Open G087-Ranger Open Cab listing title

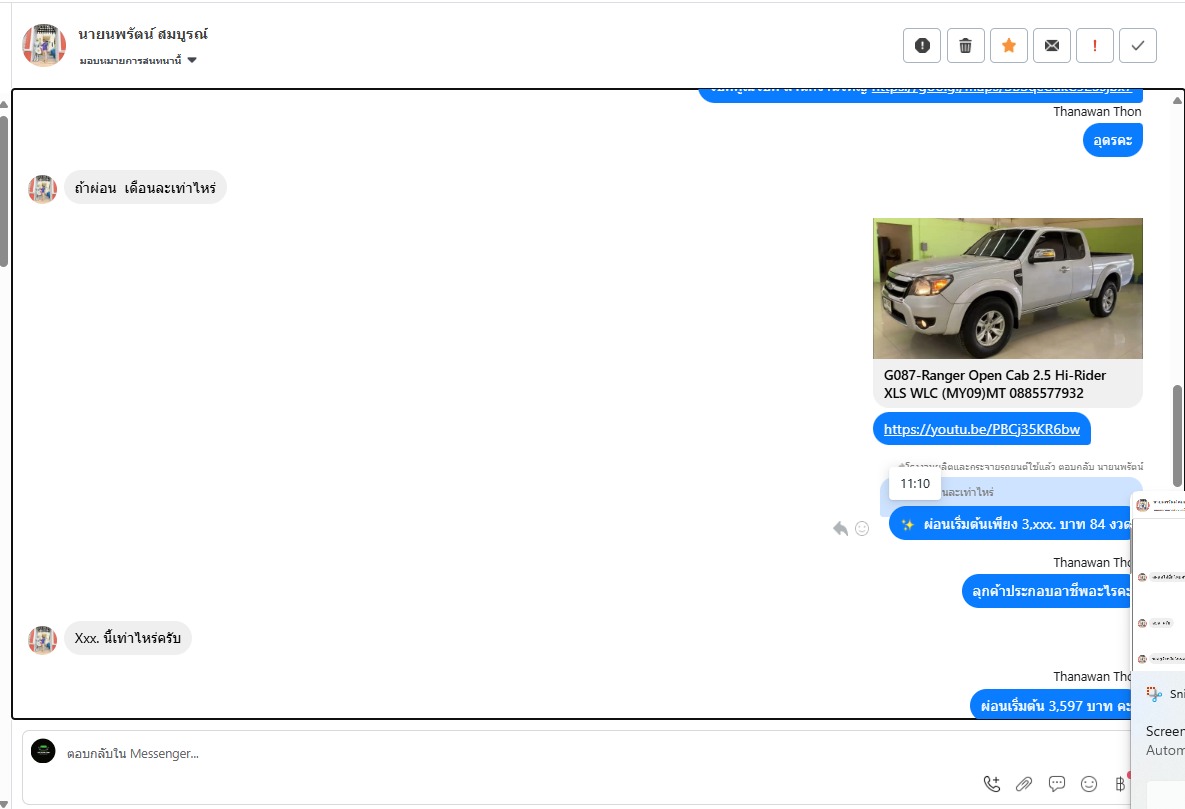tap(995, 384)
